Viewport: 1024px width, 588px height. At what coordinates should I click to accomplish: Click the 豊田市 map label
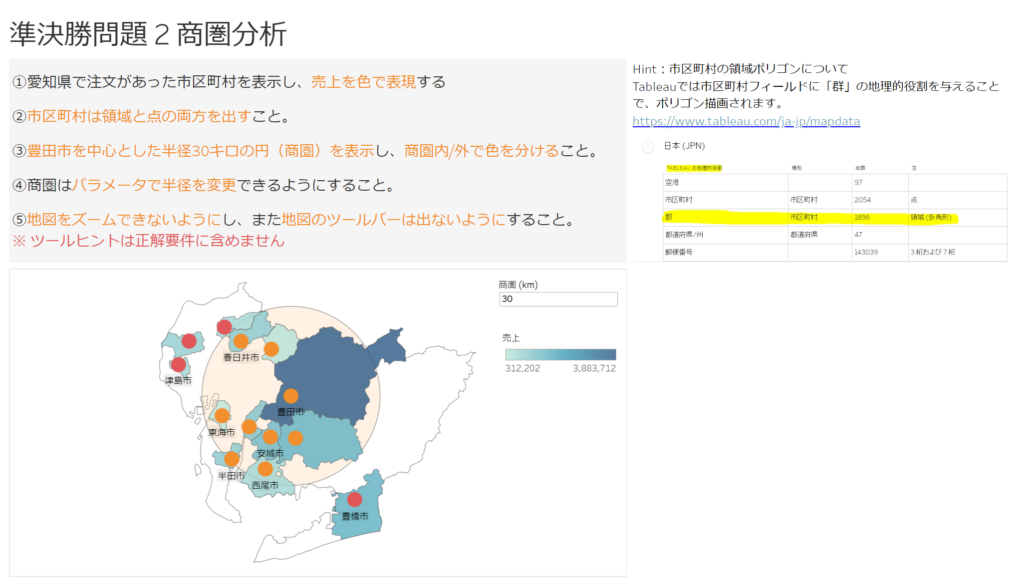click(x=290, y=412)
